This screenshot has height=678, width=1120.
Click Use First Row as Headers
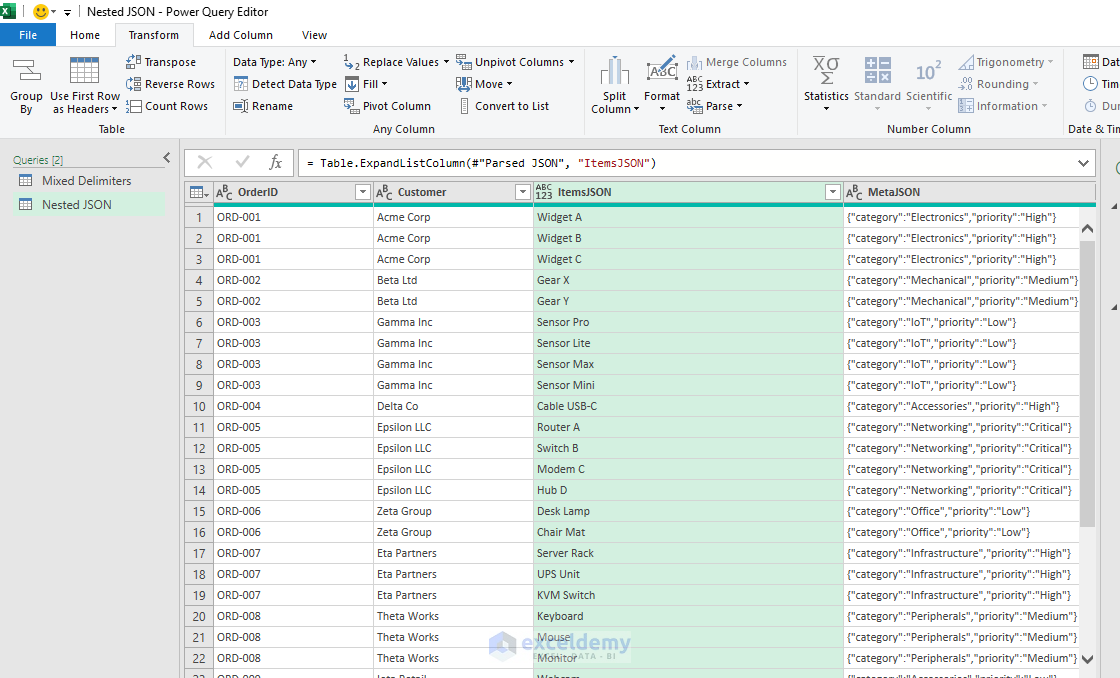click(84, 86)
